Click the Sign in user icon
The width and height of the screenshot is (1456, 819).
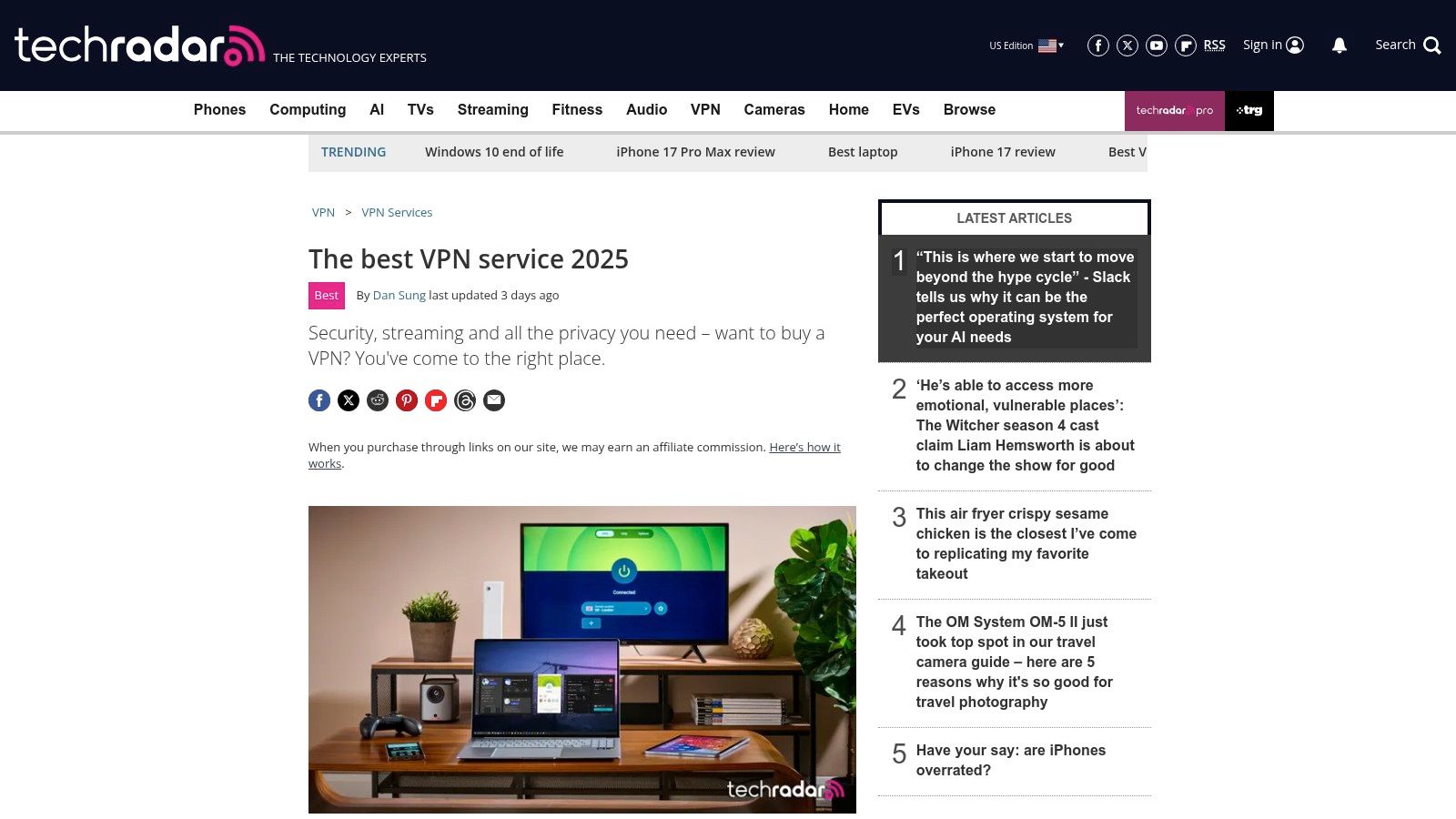click(x=1295, y=45)
